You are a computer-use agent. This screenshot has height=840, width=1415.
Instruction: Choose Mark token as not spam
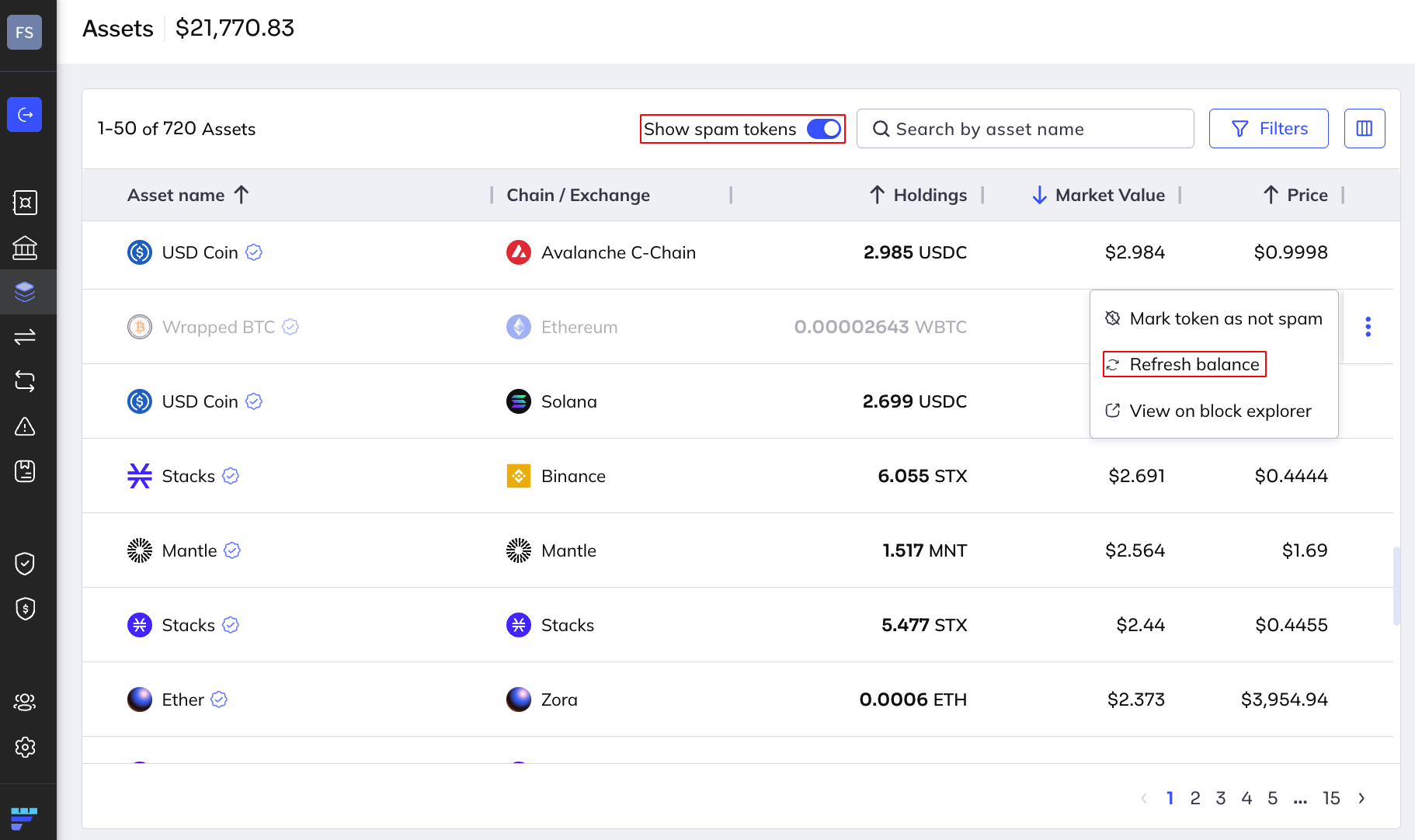click(x=1225, y=319)
